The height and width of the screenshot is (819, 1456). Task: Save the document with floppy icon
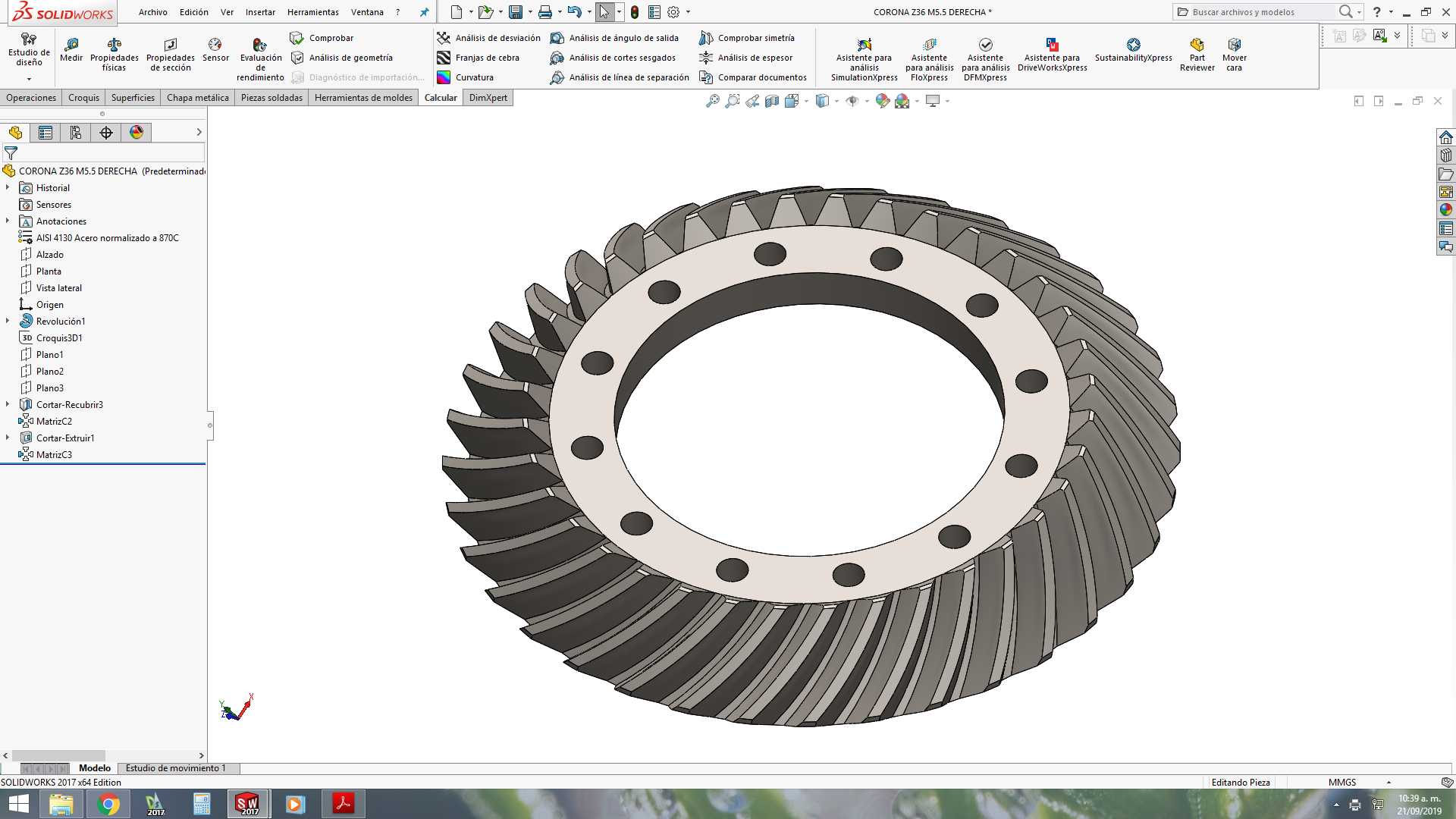(516, 12)
